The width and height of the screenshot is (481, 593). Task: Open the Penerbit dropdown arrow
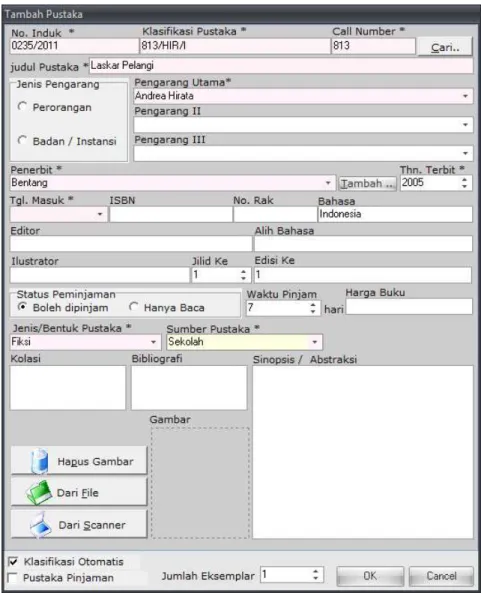(328, 183)
